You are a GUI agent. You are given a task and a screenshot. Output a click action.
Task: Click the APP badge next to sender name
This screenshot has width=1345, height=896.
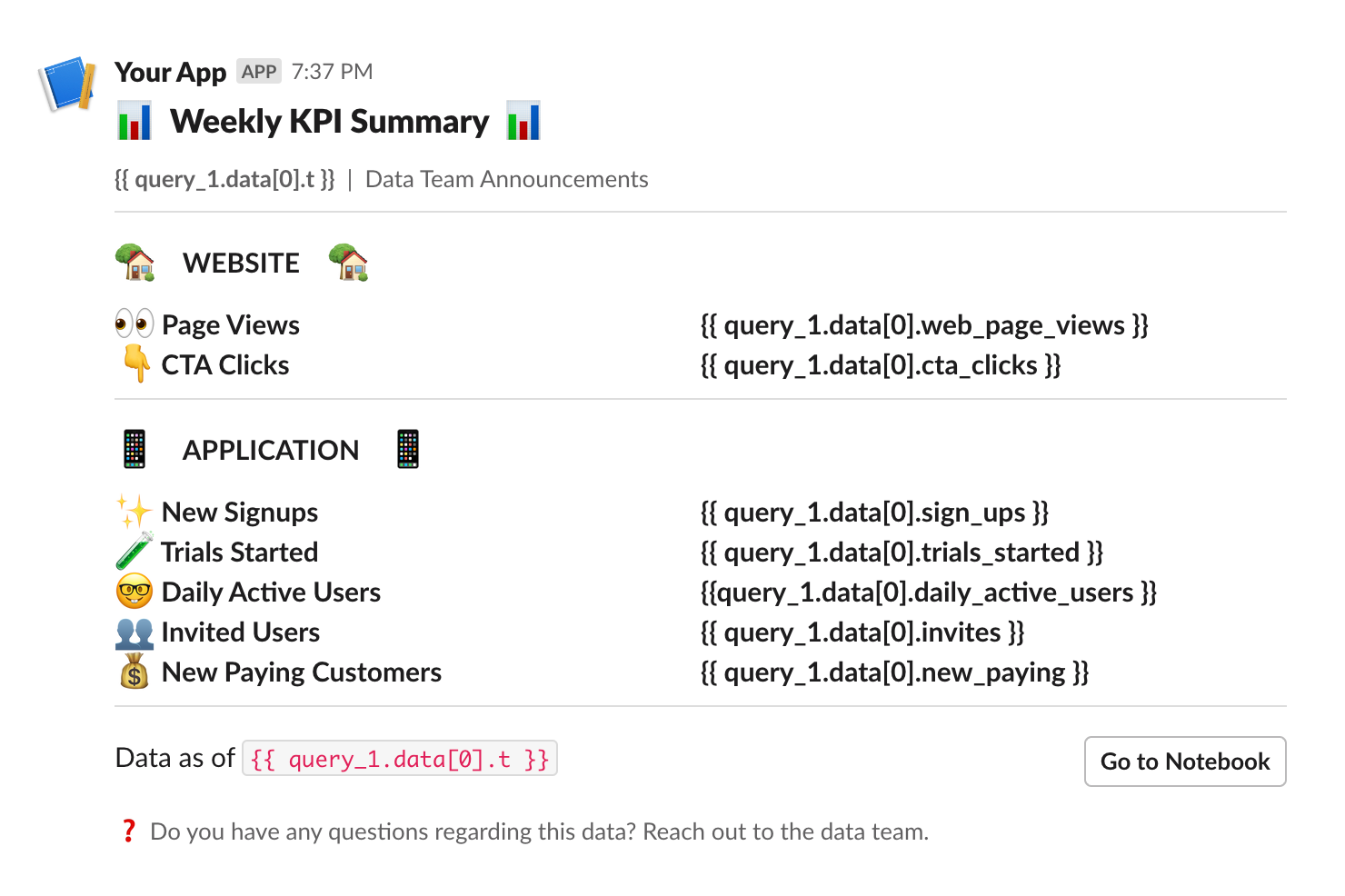(259, 72)
